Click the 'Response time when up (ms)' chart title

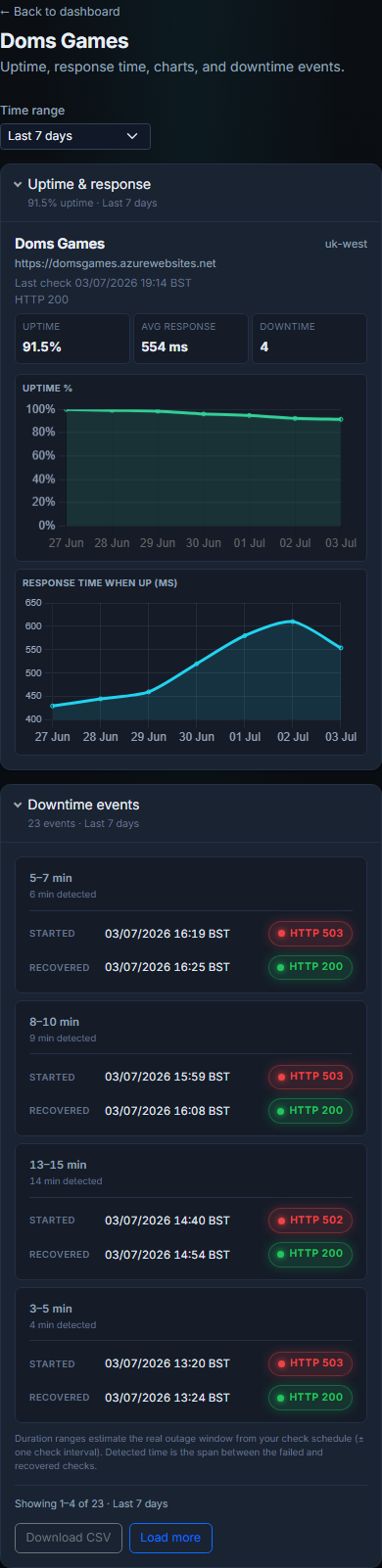(x=100, y=583)
